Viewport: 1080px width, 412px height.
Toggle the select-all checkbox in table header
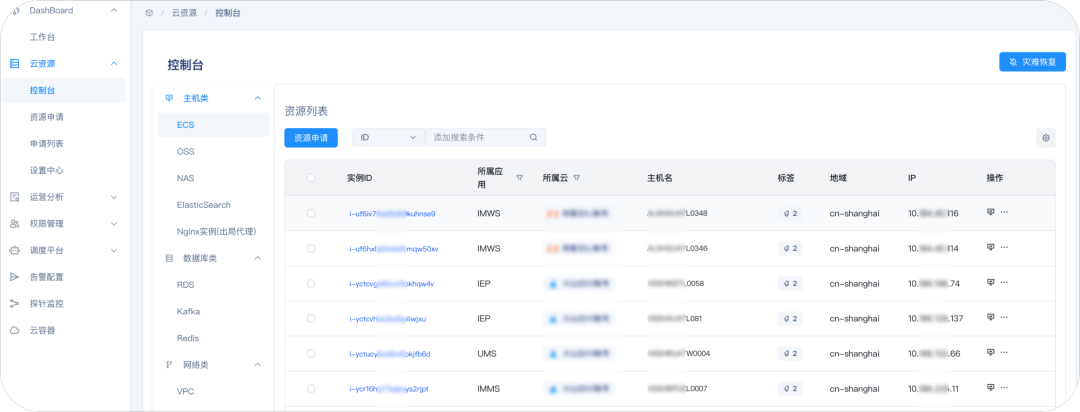pos(311,178)
